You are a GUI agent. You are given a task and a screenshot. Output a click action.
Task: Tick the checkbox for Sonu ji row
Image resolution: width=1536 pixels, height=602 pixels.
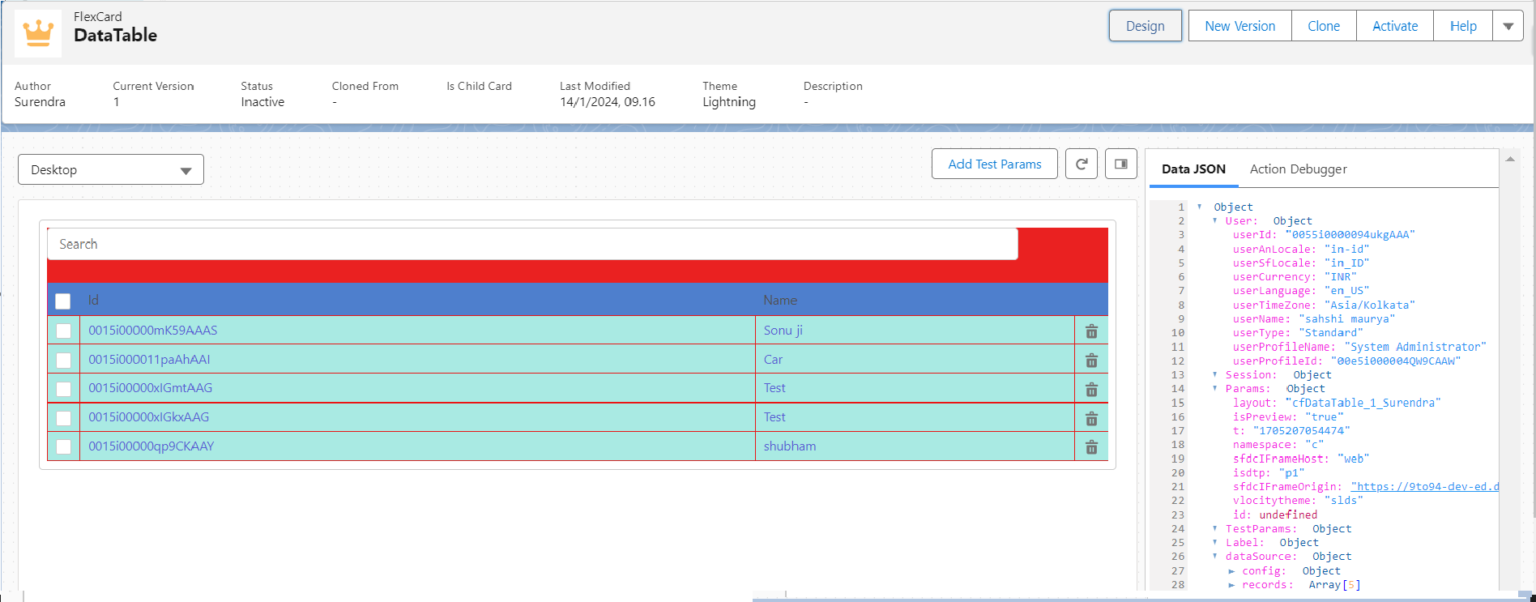click(63, 331)
